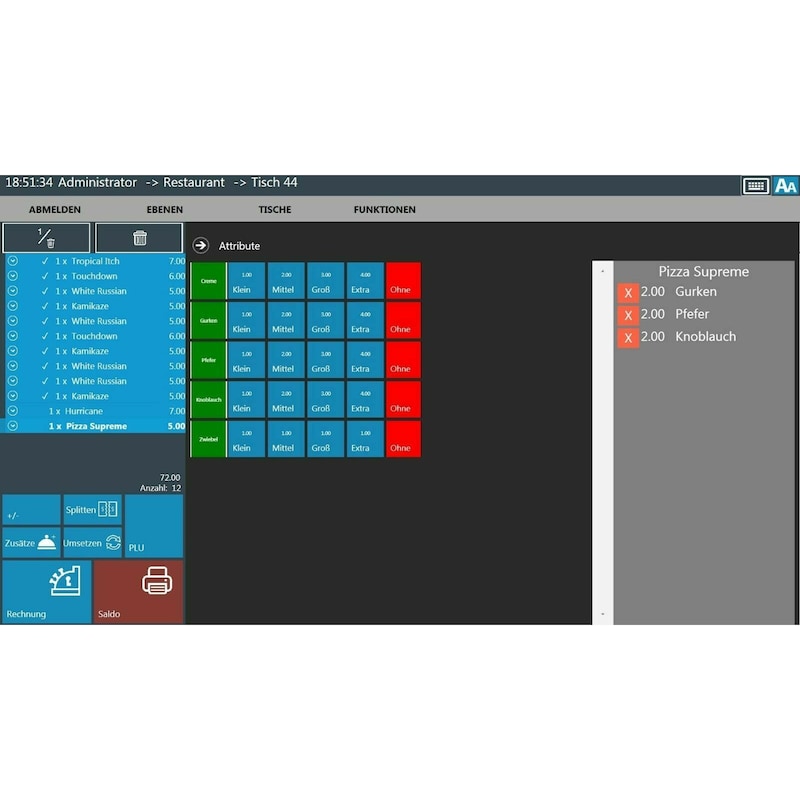The image size is (800, 800).
Task: Click the PLU button
Action: 154,526
